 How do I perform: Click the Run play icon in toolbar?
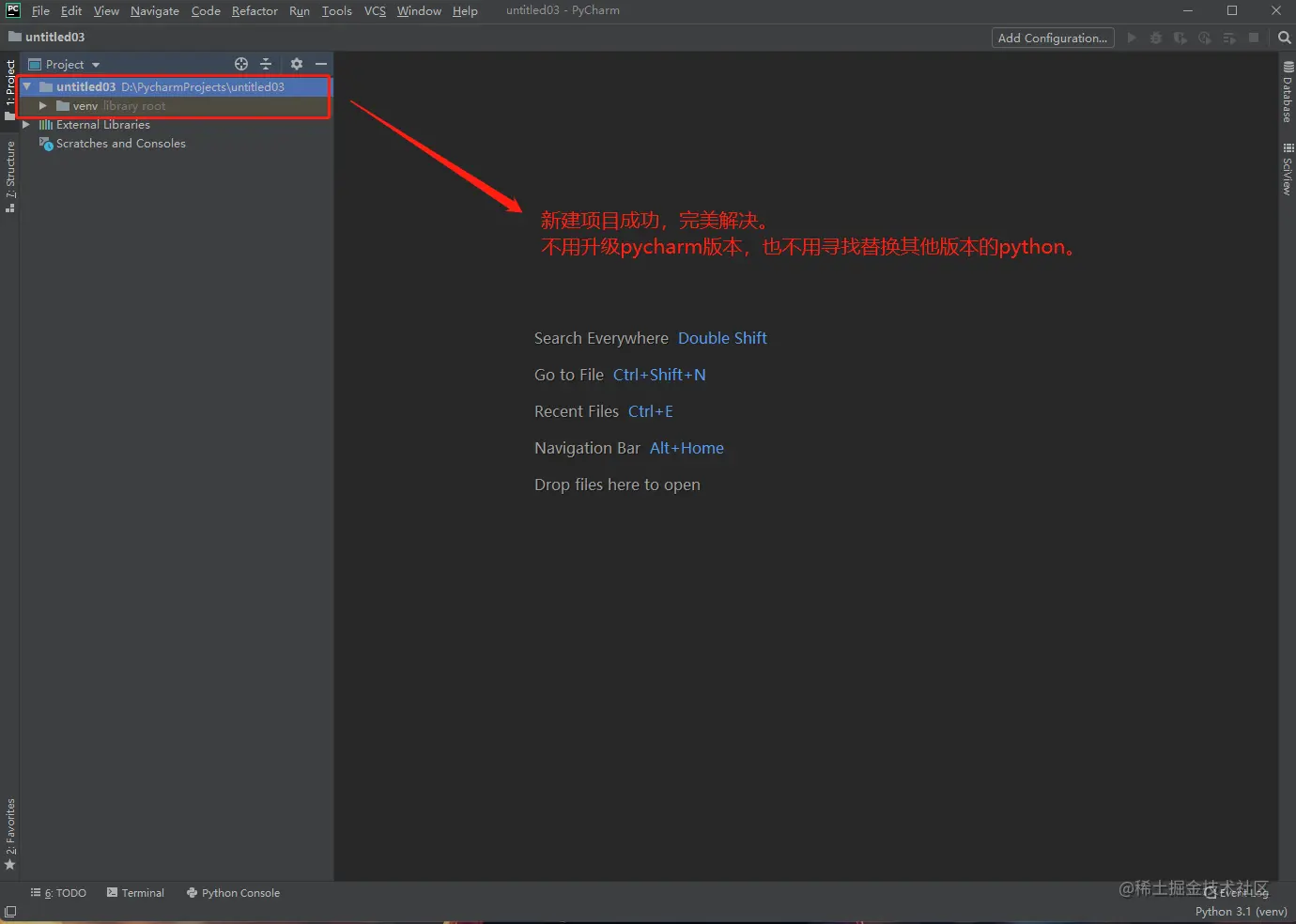(x=1132, y=38)
